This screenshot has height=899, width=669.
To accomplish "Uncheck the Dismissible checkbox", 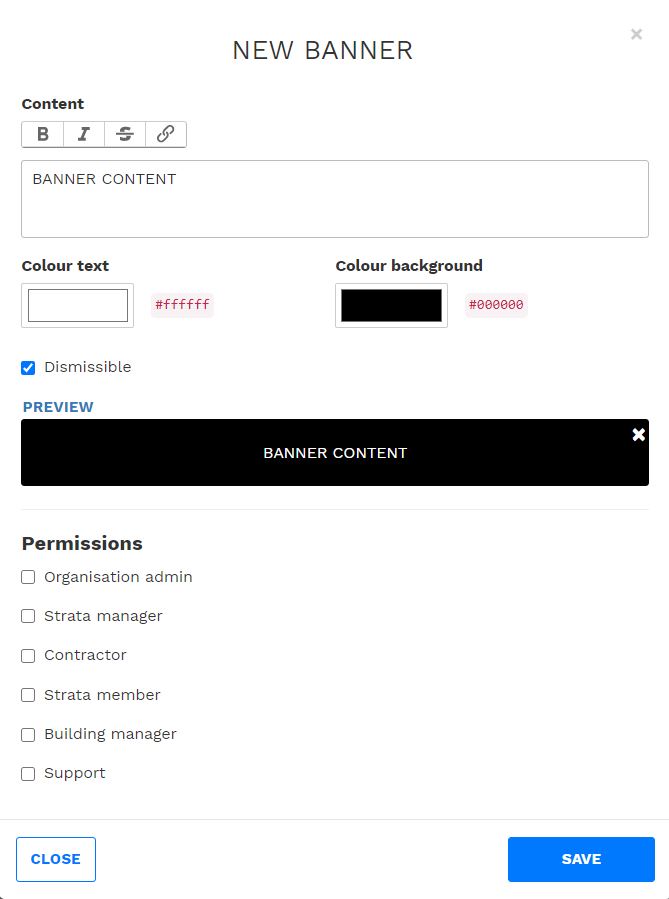I will point(28,368).
